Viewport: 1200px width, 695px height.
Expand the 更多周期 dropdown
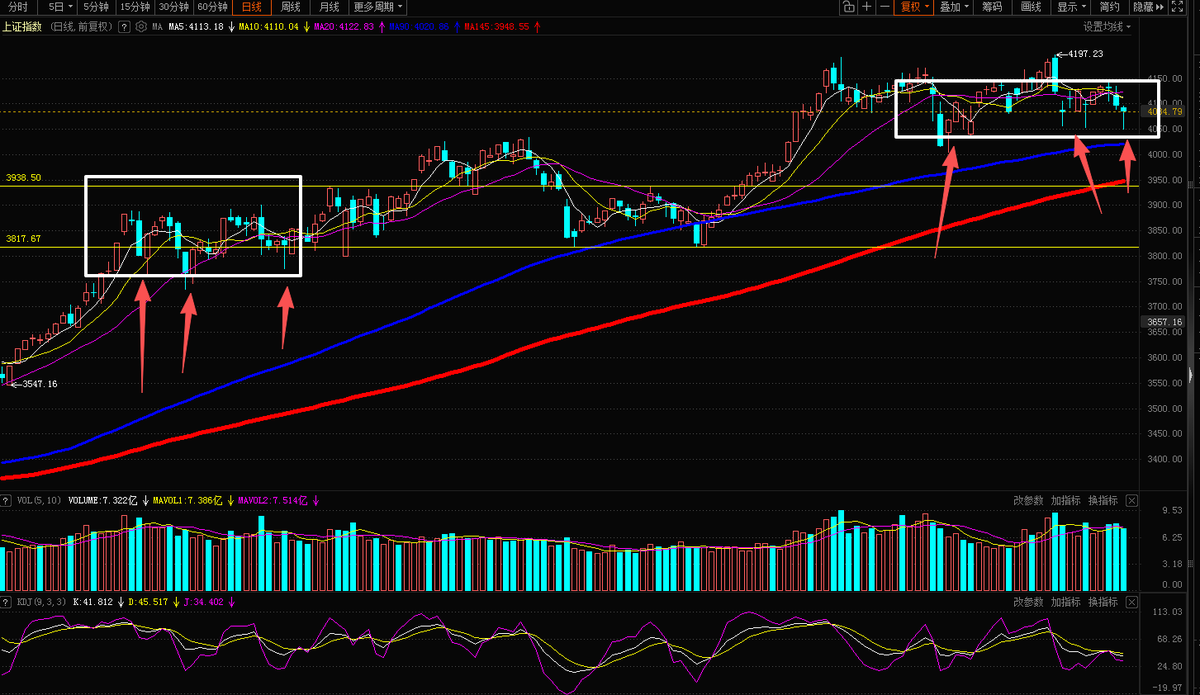(x=379, y=7)
